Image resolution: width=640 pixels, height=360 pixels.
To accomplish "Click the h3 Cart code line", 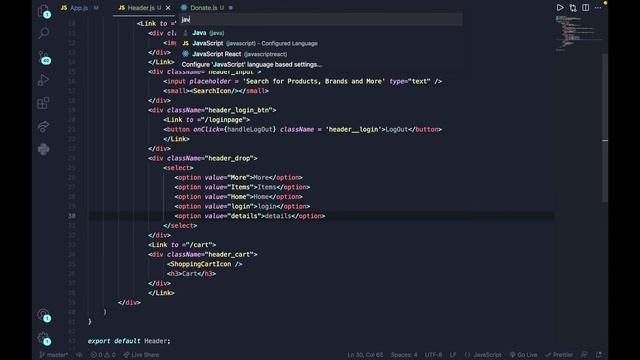I will [191, 274].
